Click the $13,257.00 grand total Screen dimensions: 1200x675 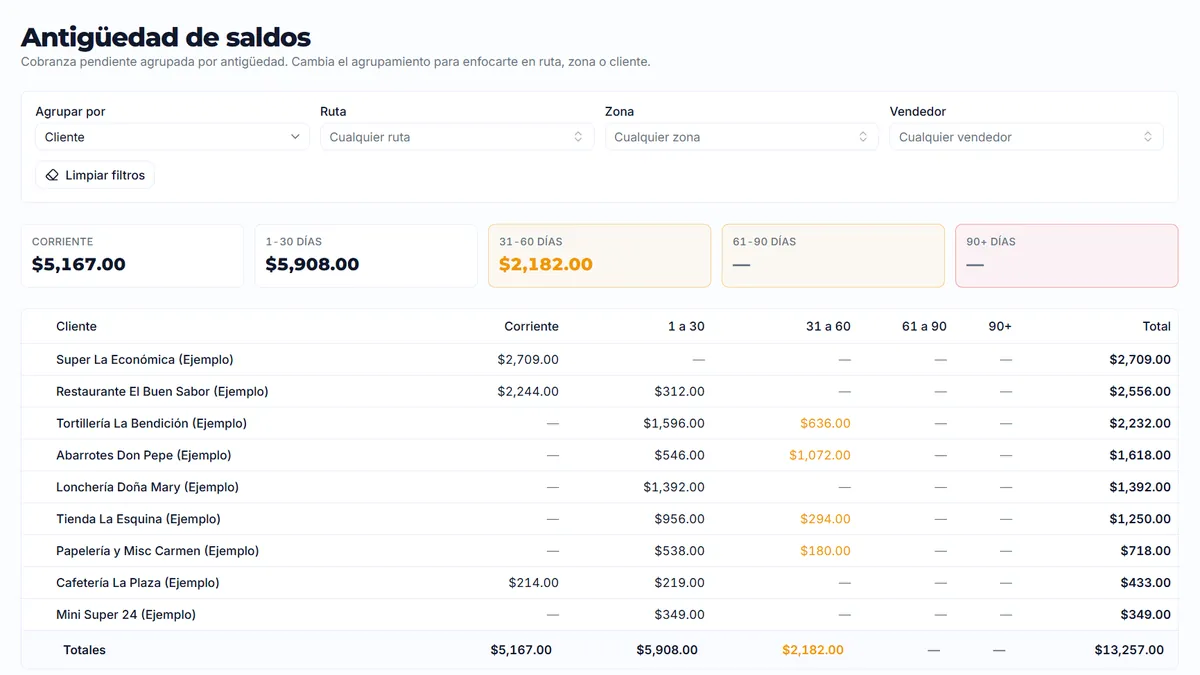[x=1129, y=650]
